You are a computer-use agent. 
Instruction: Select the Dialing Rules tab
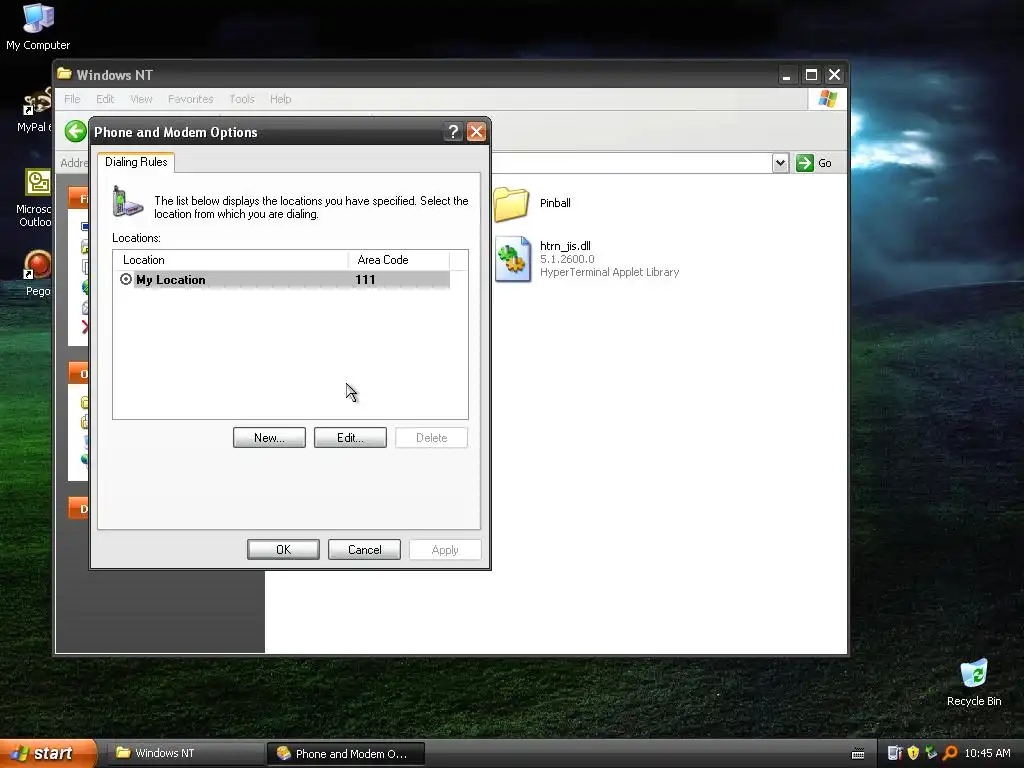coord(136,162)
